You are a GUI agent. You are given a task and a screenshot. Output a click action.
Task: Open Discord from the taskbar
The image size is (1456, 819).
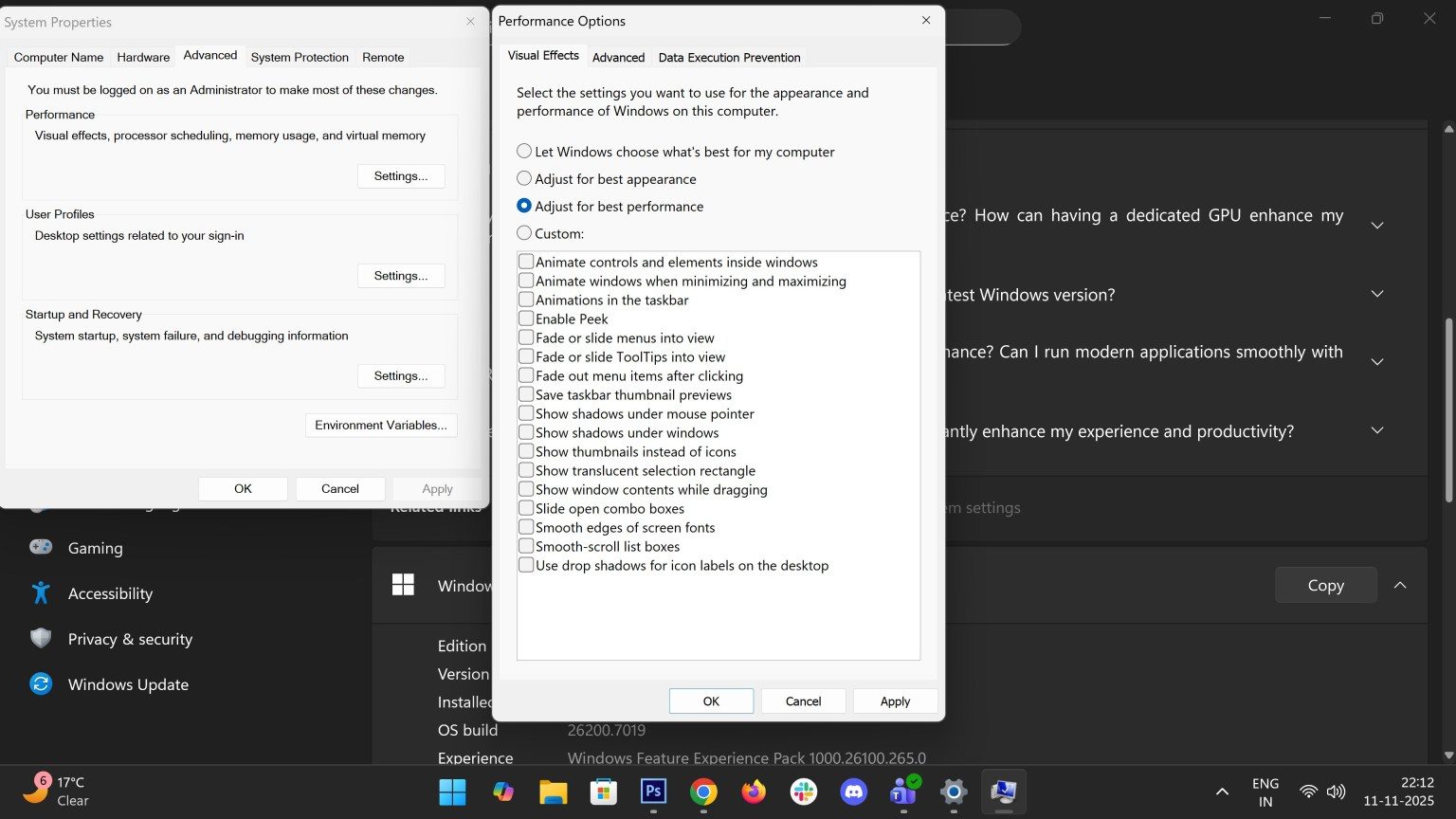[854, 792]
